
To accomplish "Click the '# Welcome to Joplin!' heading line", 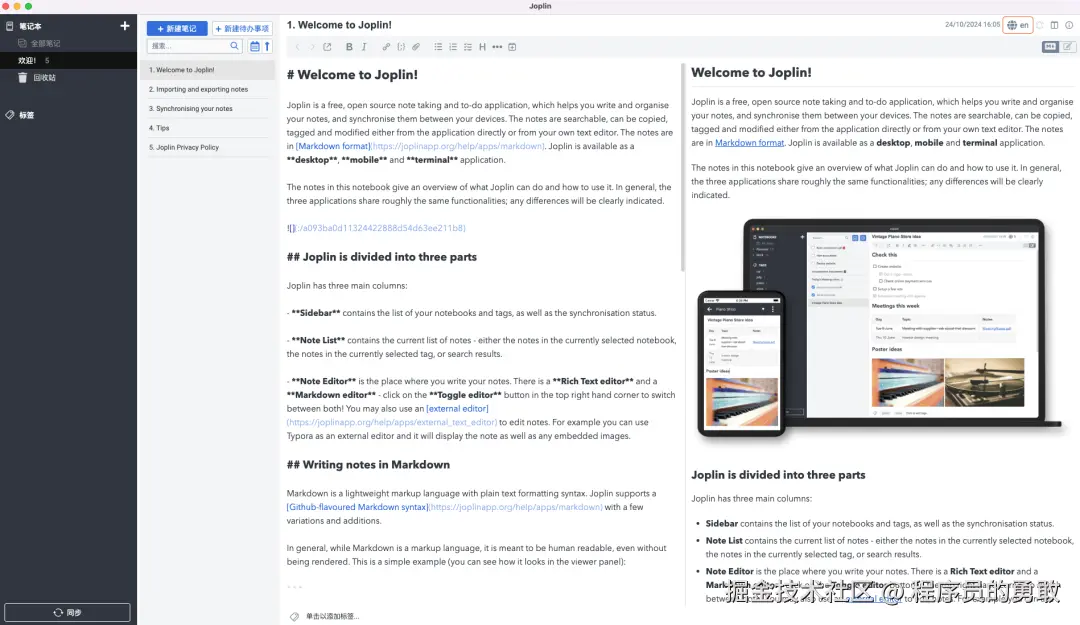I will (352, 74).
